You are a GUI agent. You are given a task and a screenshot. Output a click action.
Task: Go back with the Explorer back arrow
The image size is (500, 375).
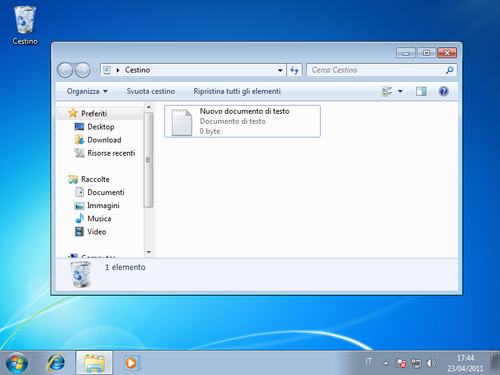[65, 70]
